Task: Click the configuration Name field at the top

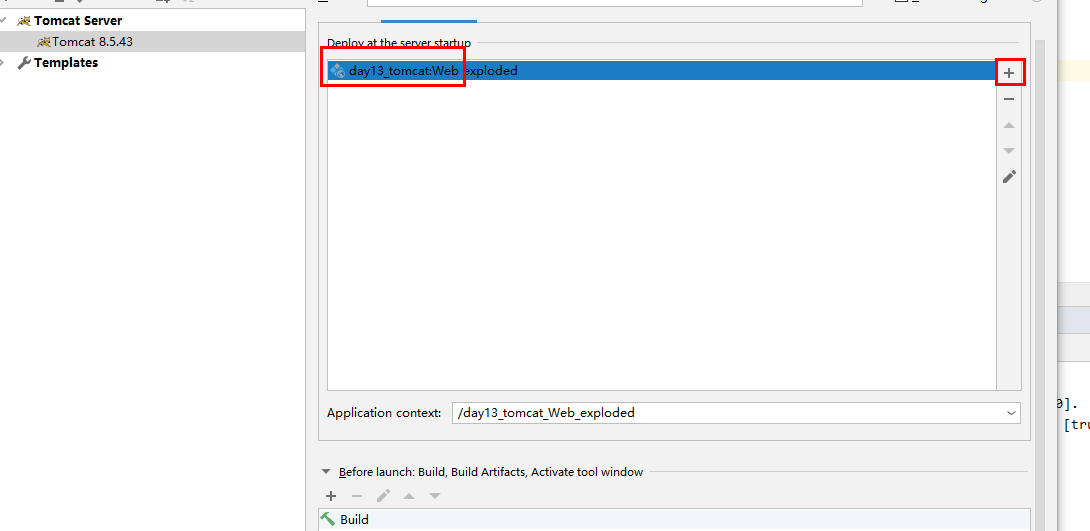Action: pyautogui.click(x=615, y=2)
